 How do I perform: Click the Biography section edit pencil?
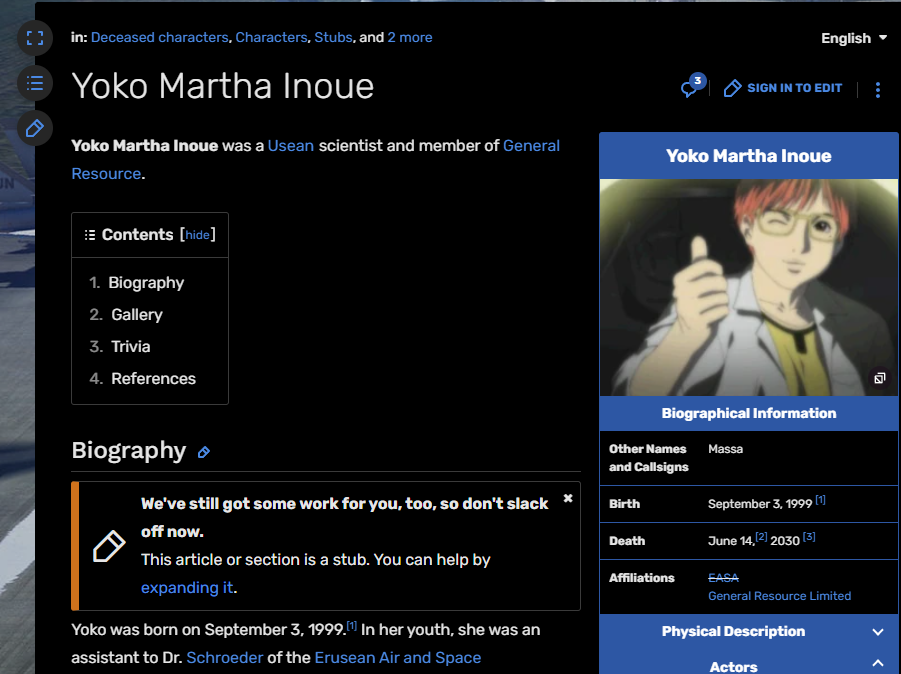203,452
